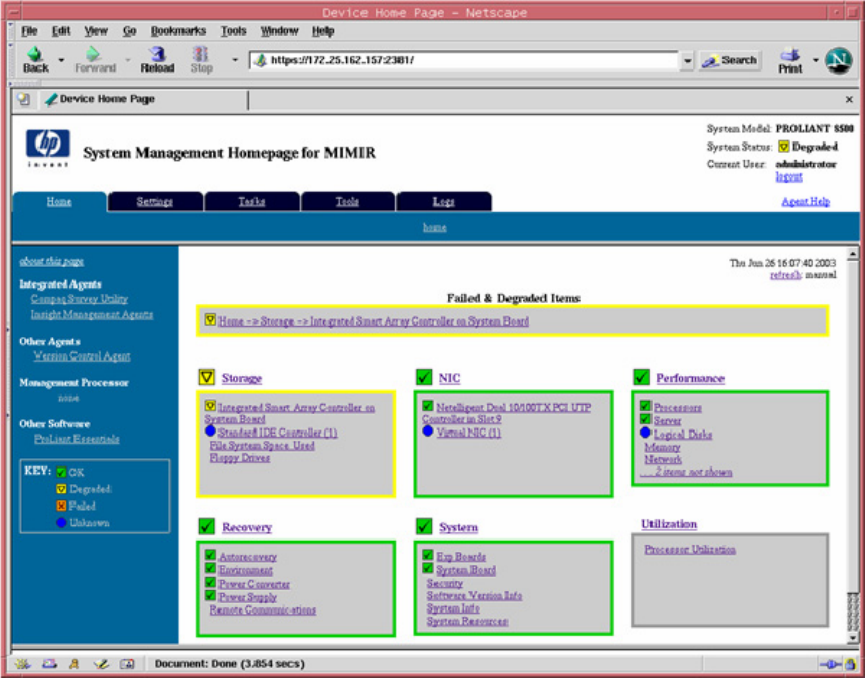Switch to the Logs tab

(444, 201)
